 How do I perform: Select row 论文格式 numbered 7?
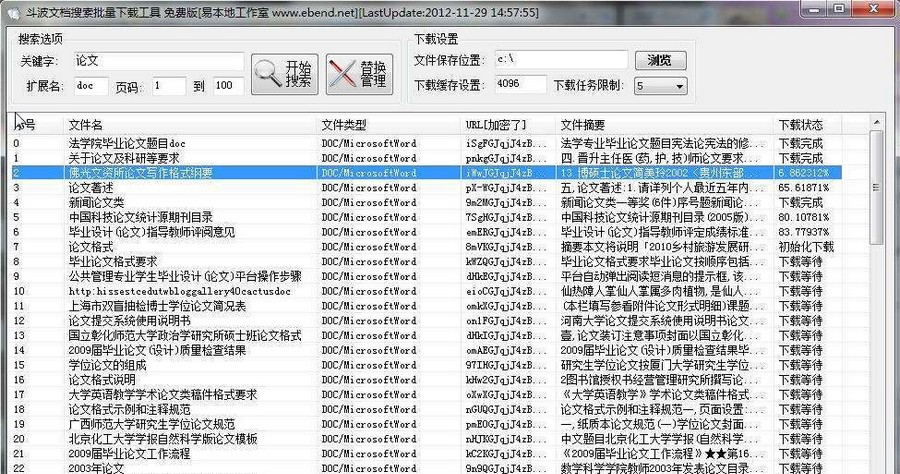pos(426,247)
